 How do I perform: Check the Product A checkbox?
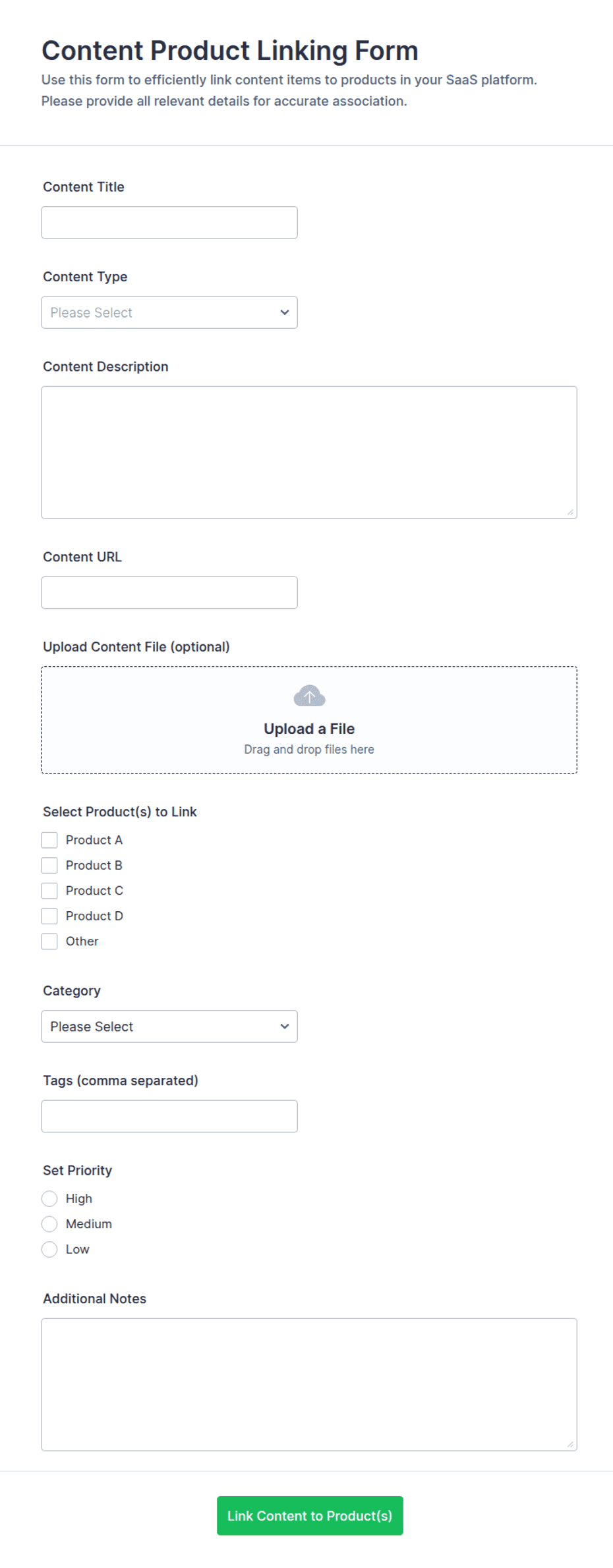pos(49,840)
